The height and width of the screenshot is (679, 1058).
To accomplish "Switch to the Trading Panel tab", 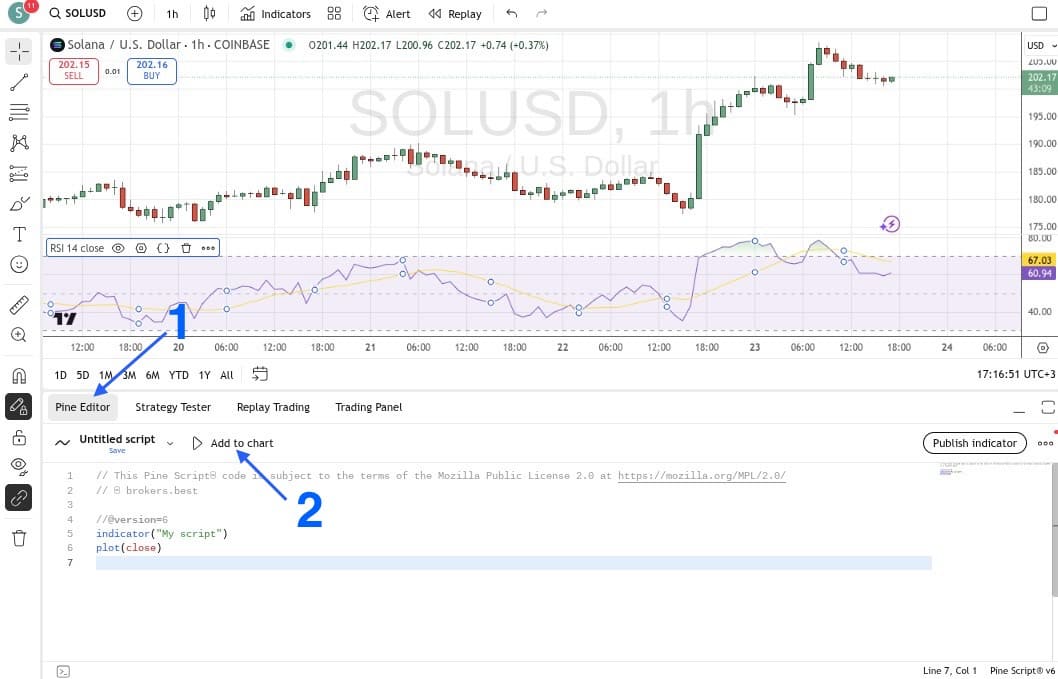I will [368, 407].
